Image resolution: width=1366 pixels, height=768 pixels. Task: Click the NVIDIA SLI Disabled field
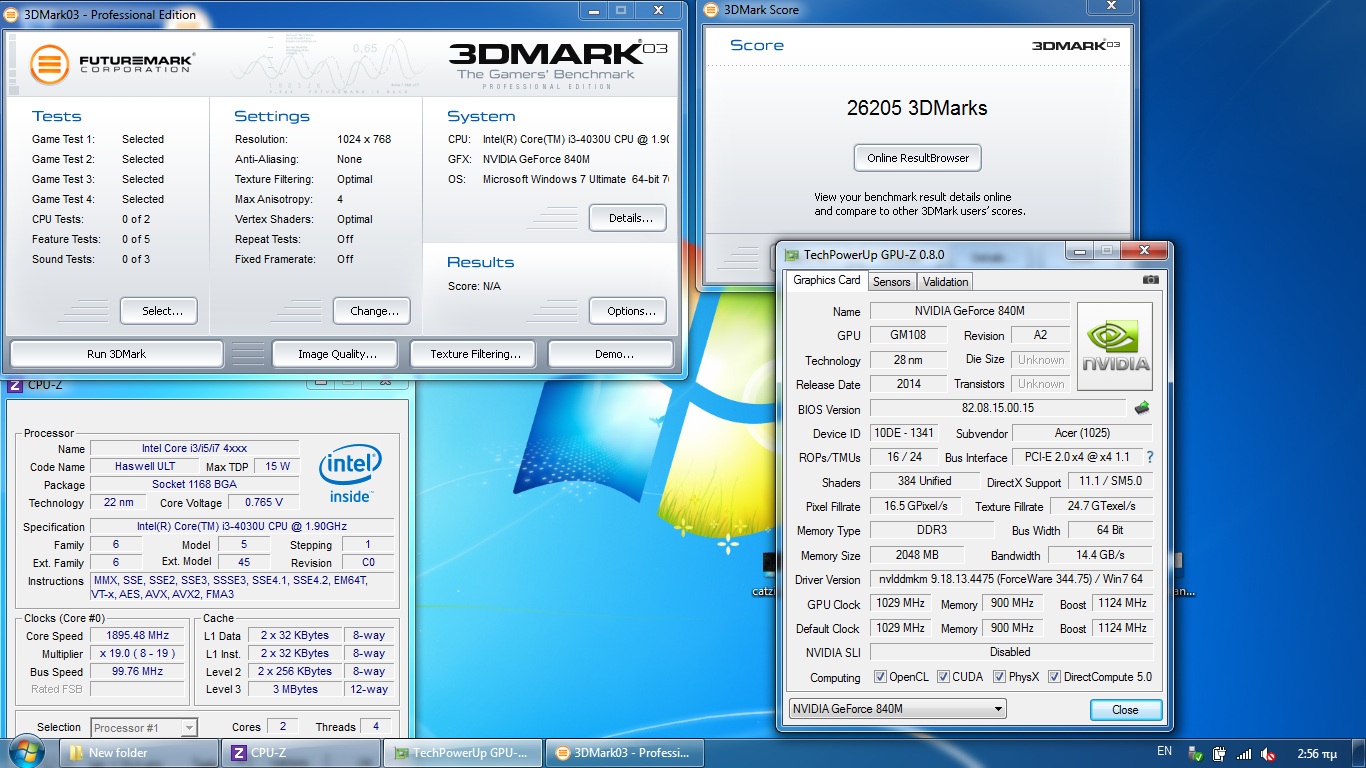click(1011, 652)
